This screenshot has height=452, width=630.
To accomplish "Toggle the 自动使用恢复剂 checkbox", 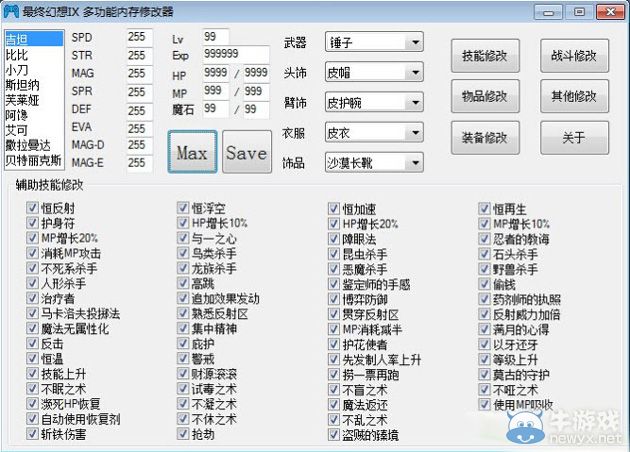I will click(32, 419).
